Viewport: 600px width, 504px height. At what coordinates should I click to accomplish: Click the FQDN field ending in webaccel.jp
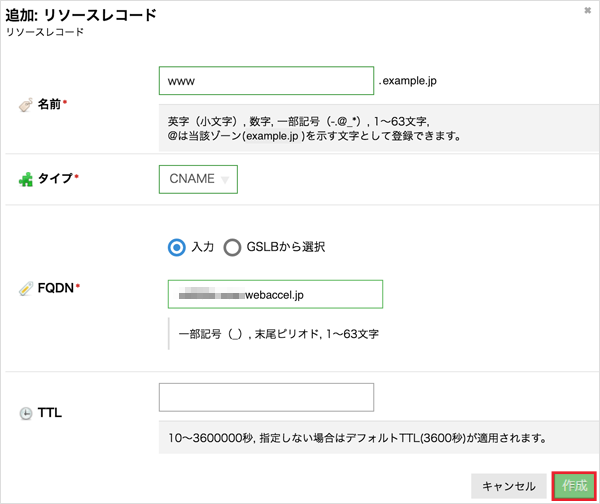pos(275,294)
